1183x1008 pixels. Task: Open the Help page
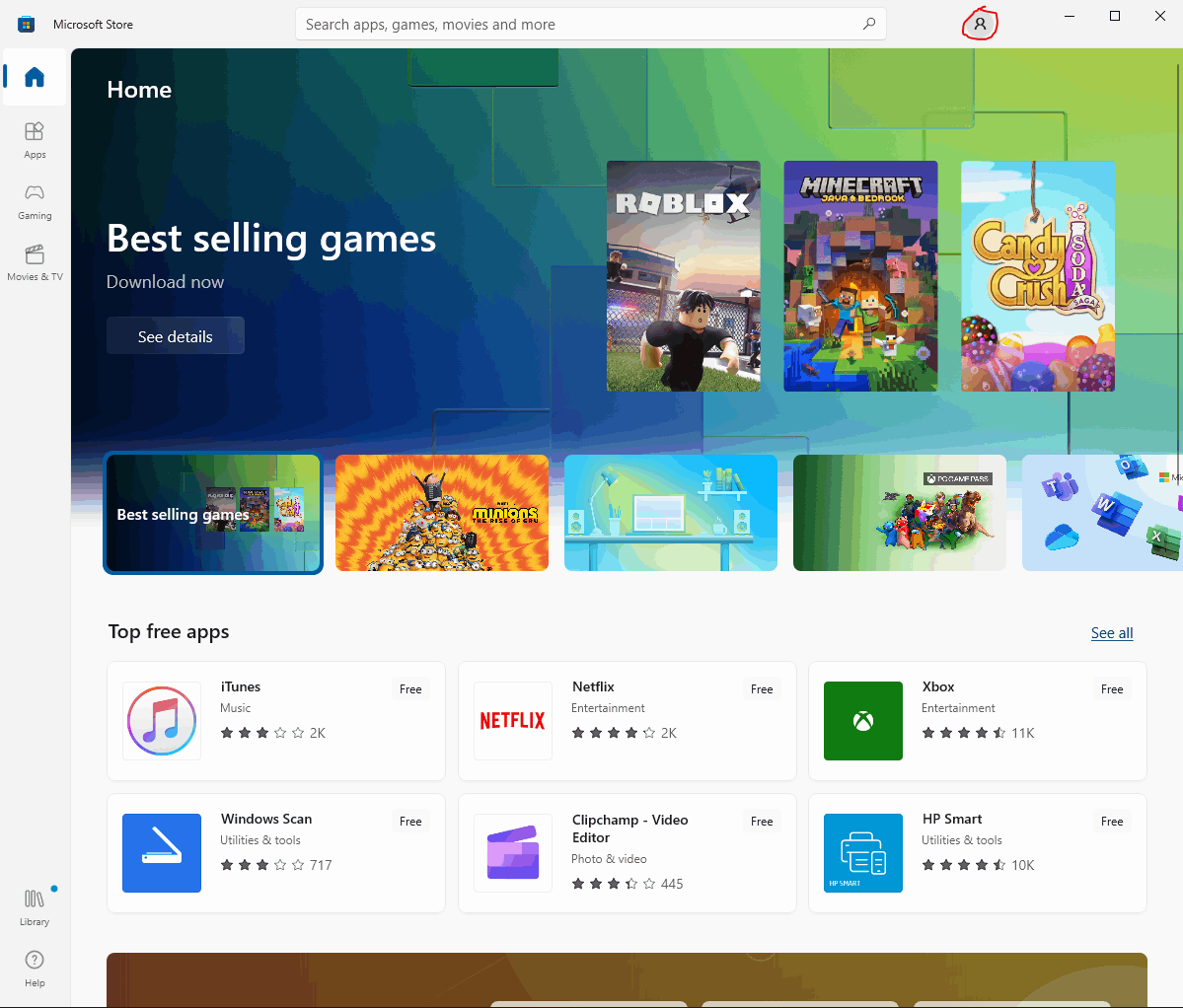coord(34,968)
